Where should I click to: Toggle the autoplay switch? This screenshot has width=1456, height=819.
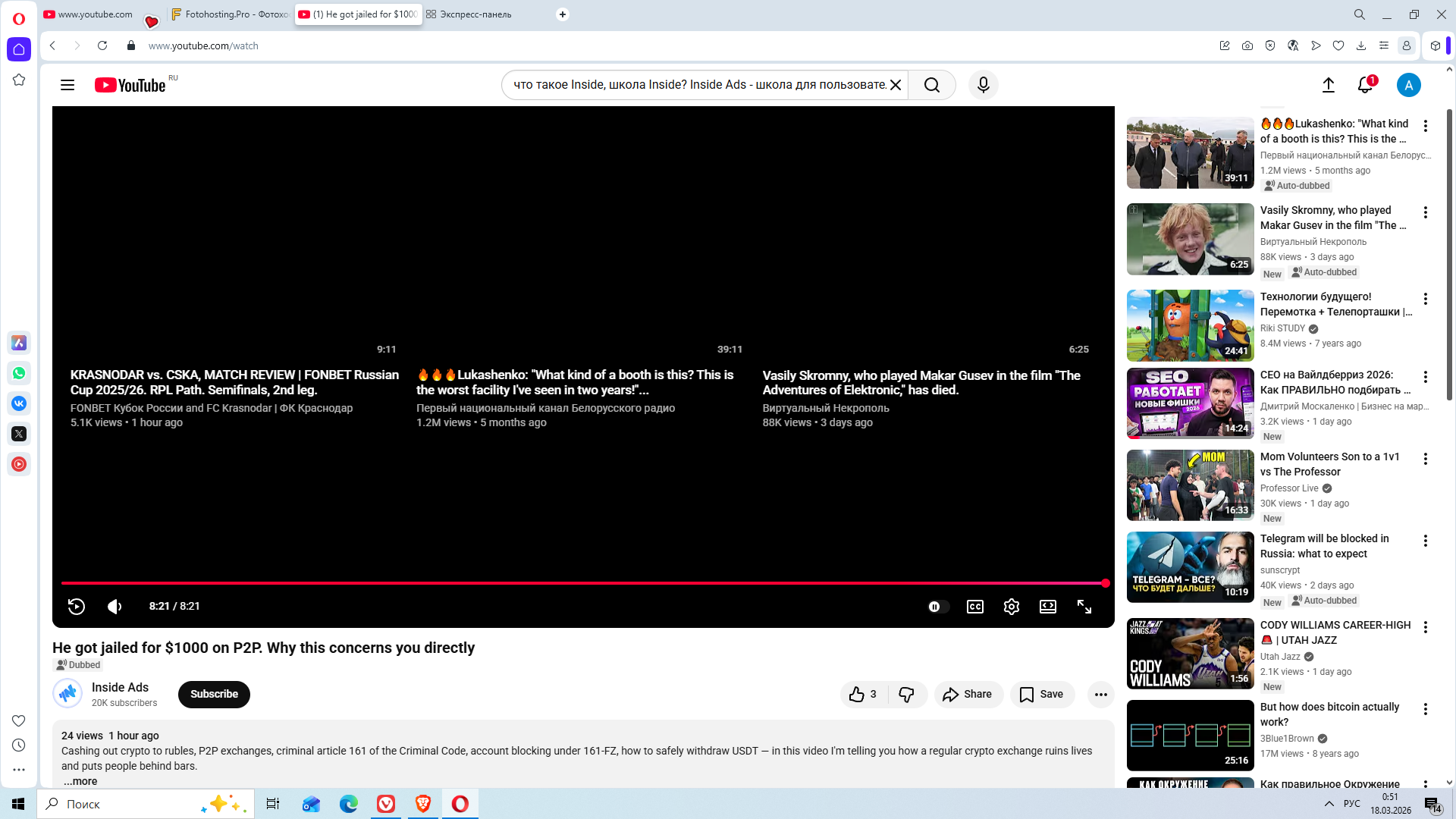[x=938, y=607]
